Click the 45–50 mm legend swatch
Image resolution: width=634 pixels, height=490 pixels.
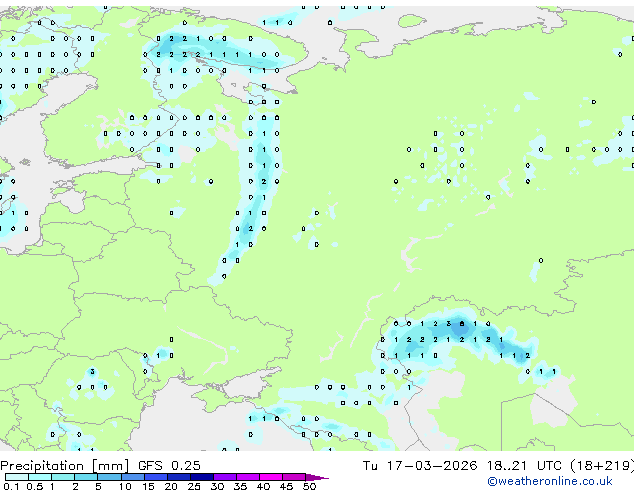point(294,477)
